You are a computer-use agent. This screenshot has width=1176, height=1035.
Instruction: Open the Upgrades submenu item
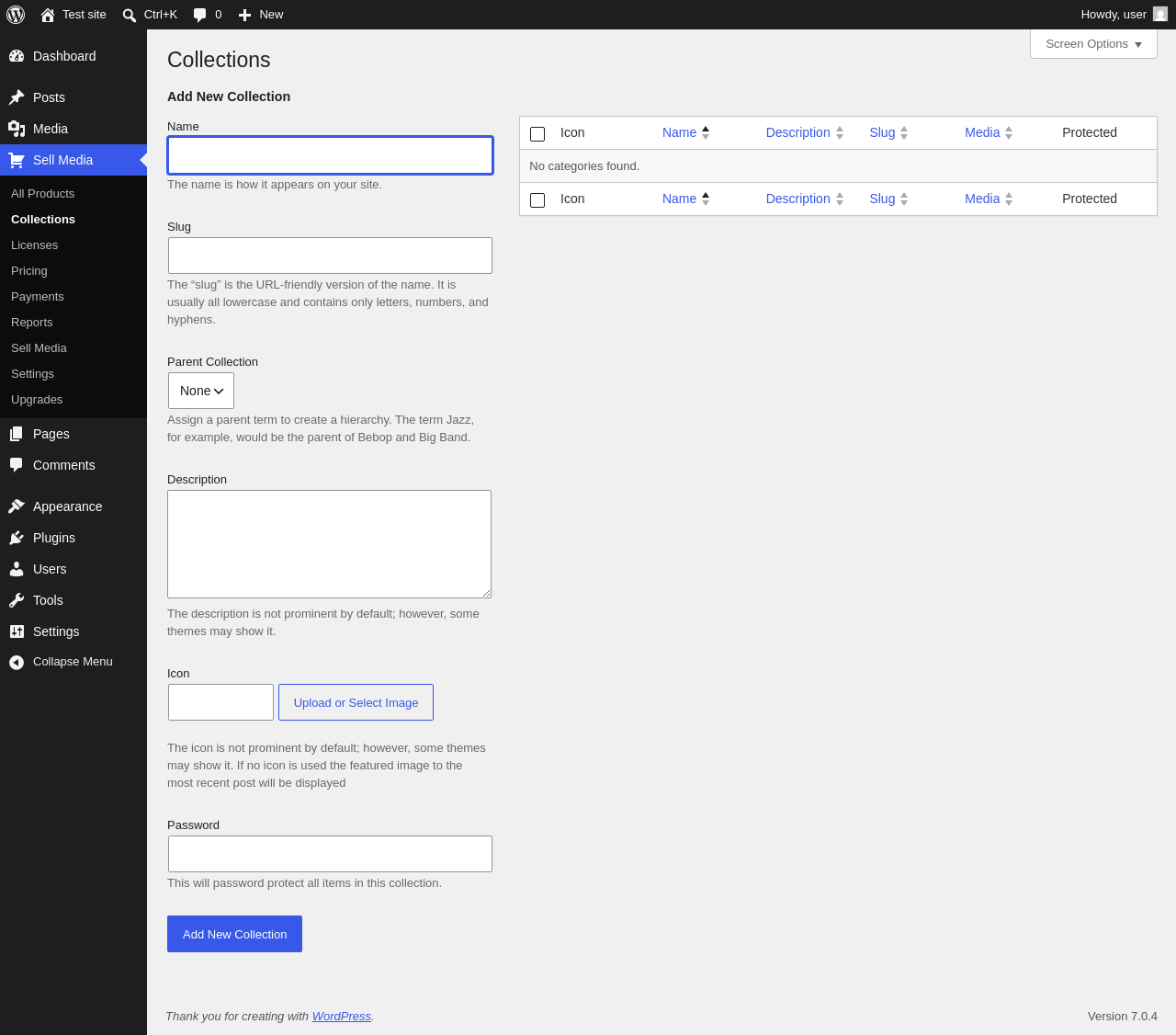(x=37, y=400)
